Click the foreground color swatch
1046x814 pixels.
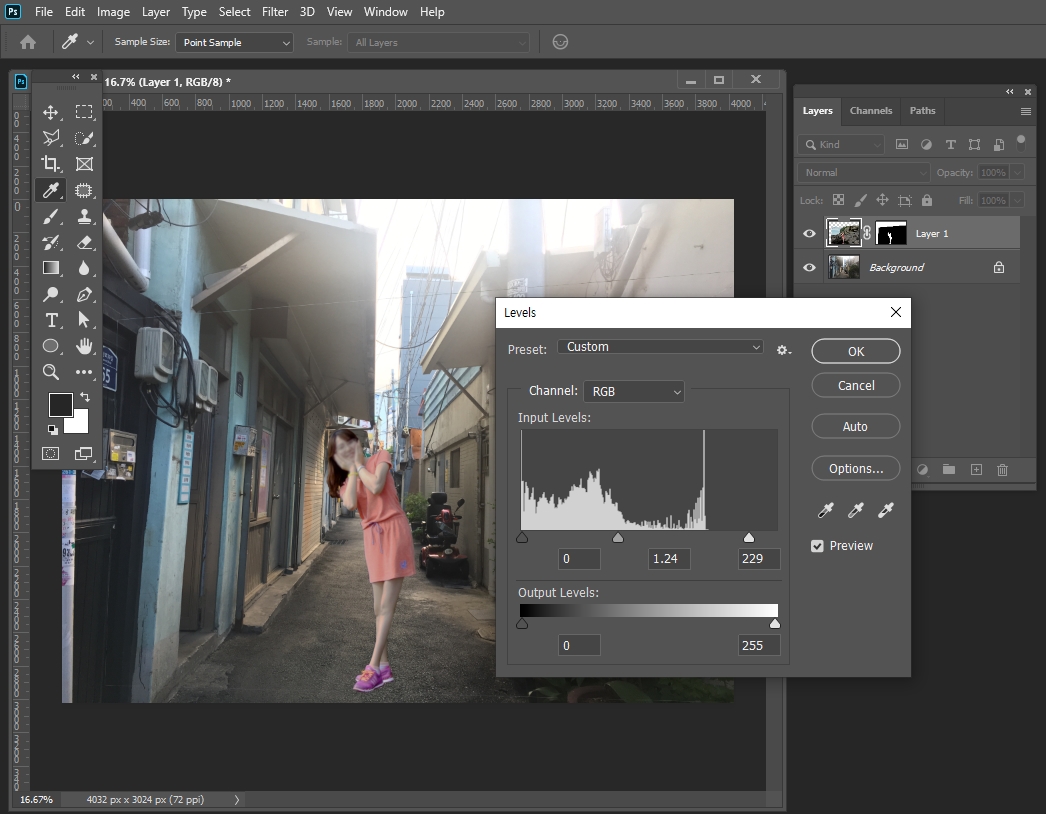pos(60,405)
